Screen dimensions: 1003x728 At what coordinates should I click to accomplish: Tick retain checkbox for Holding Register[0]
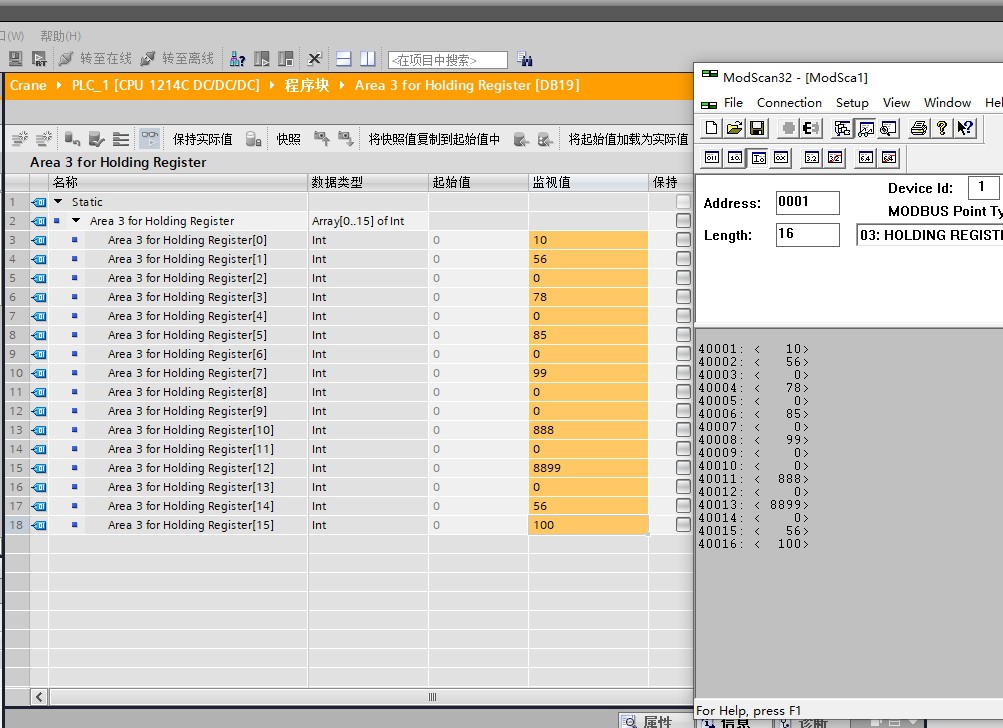pos(683,240)
